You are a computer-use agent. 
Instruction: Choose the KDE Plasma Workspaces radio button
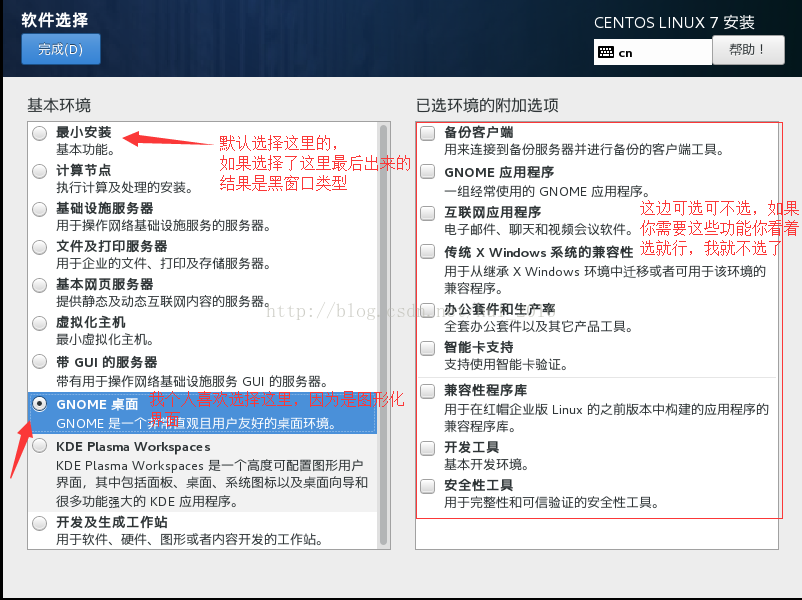[x=39, y=446]
